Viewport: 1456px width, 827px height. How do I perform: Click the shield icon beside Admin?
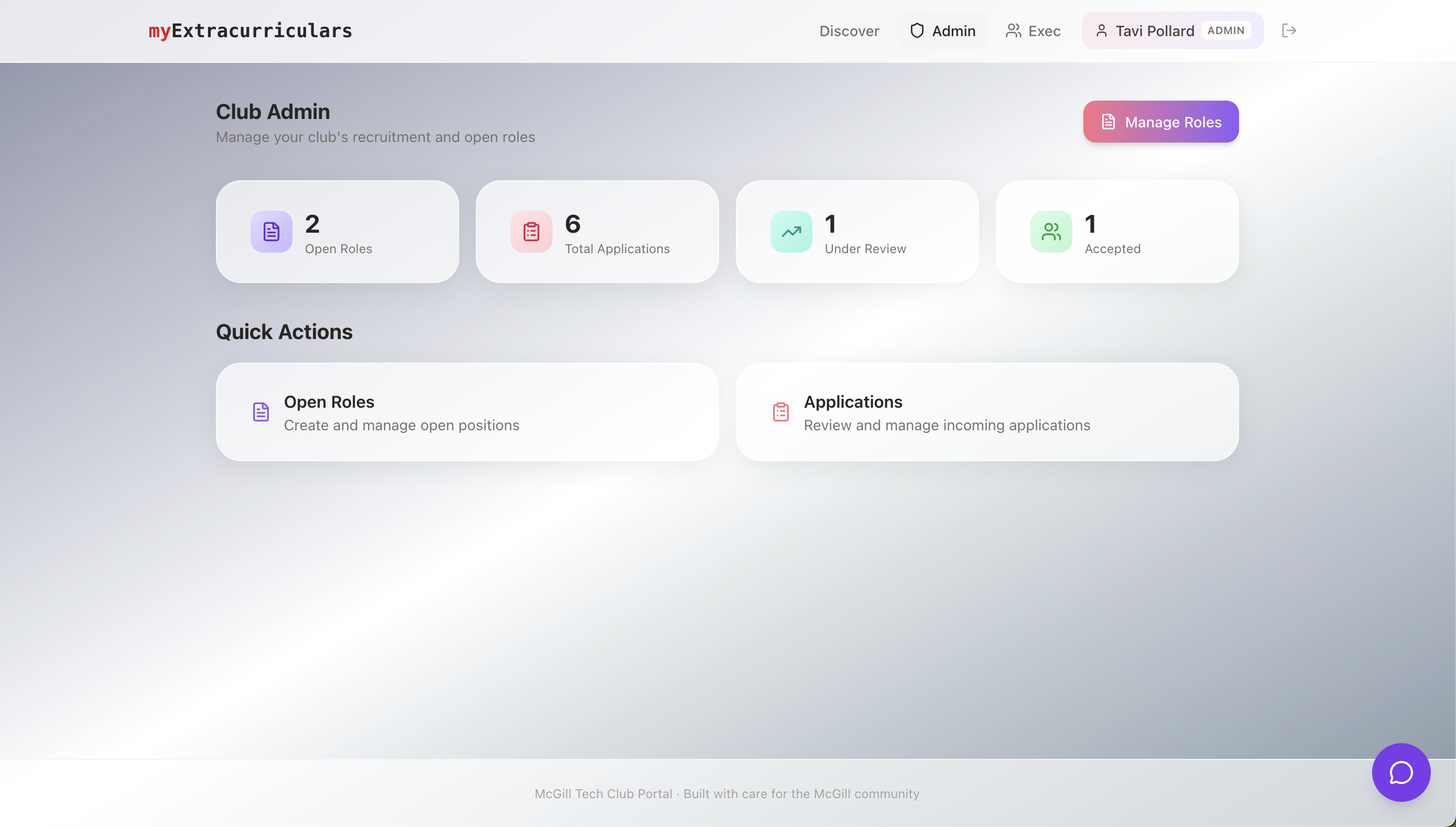[917, 31]
